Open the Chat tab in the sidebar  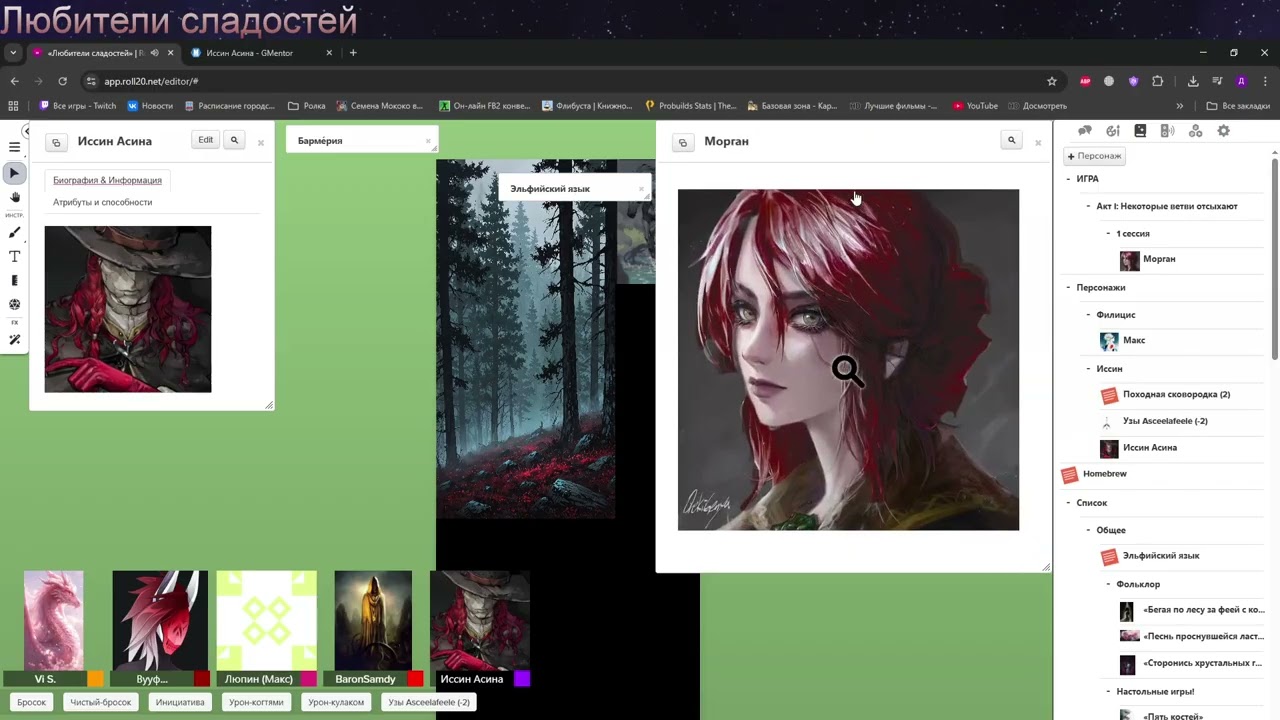pos(1085,131)
